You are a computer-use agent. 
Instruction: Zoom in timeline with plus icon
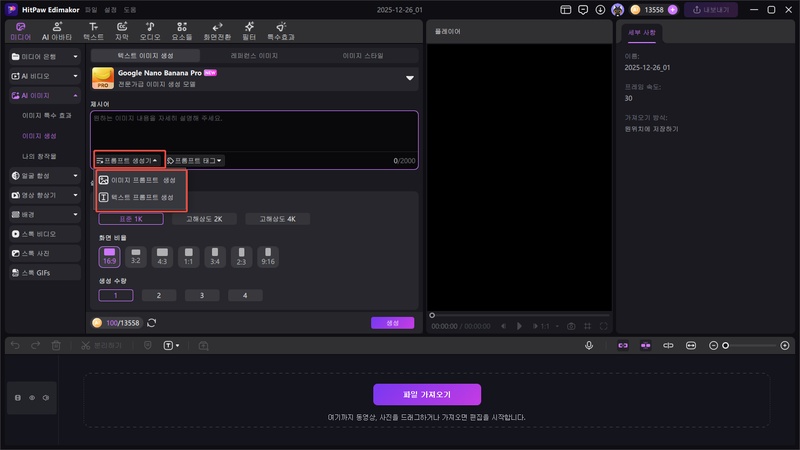coord(785,345)
